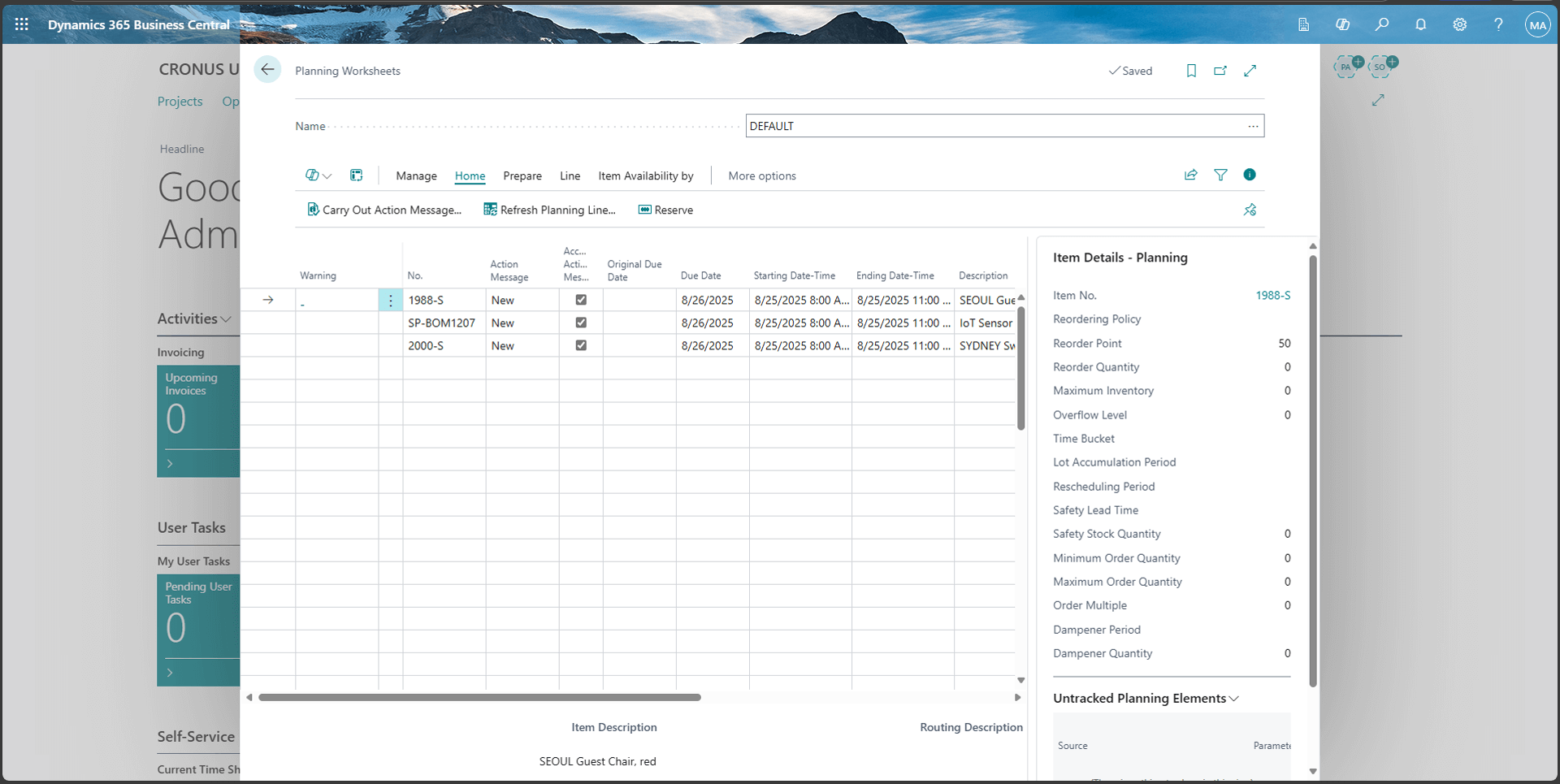
Task: Click the Search magnifier icon
Action: (1382, 24)
